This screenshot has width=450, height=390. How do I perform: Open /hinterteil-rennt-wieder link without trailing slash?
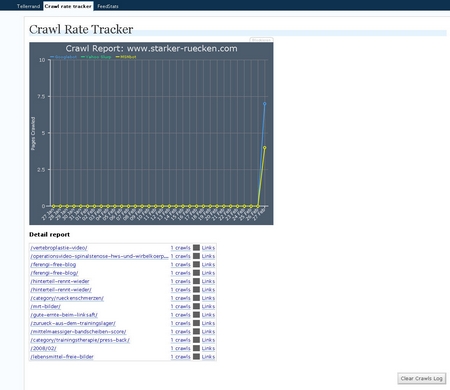click(60, 281)
